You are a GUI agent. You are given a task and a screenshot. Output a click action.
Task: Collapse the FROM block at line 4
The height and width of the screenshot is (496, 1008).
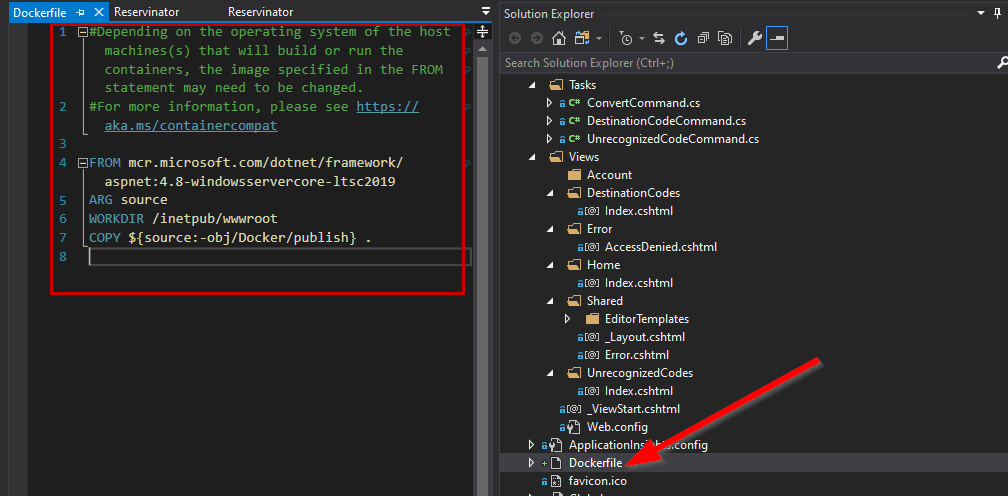click(82, 163)
